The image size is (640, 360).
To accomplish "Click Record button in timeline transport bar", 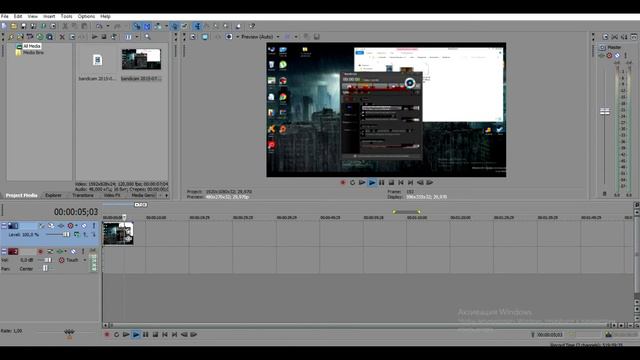I will 107,334.
